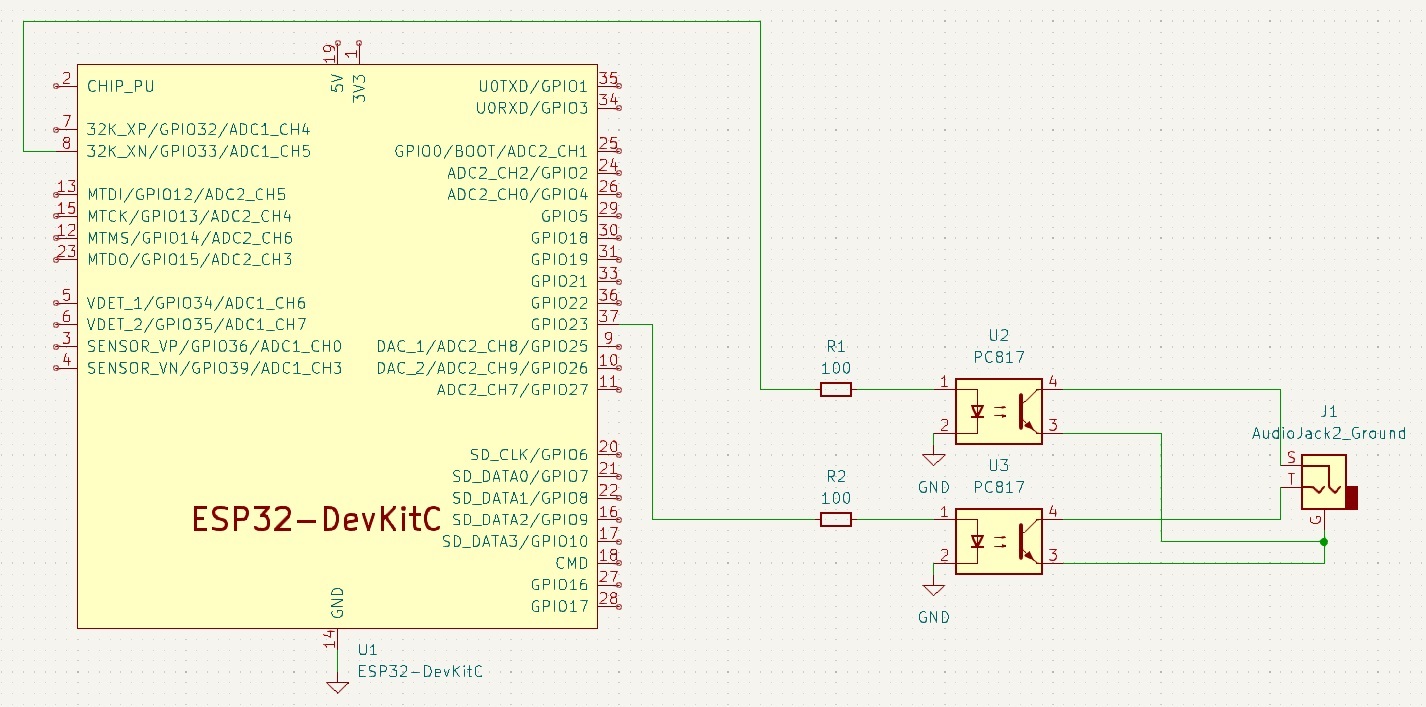Select the U3 optocoupler symbol body
Screen dimensions: 1426x707
999,541
